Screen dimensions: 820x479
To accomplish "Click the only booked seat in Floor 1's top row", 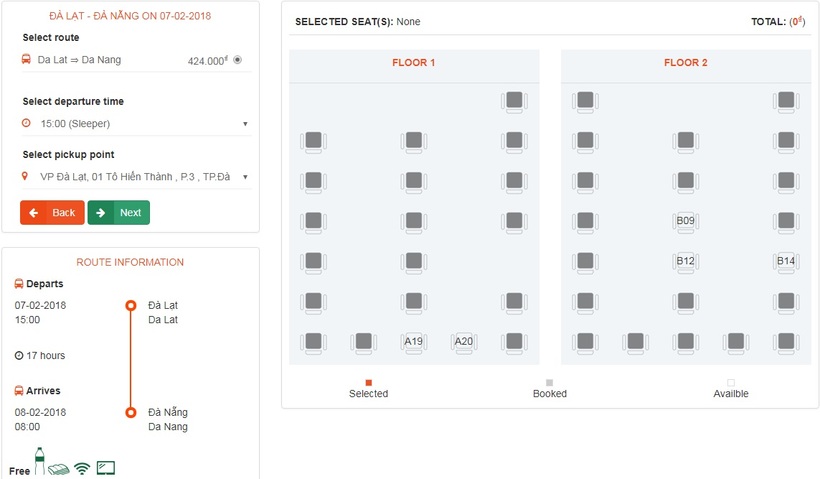I will click(x=514, y=101).
